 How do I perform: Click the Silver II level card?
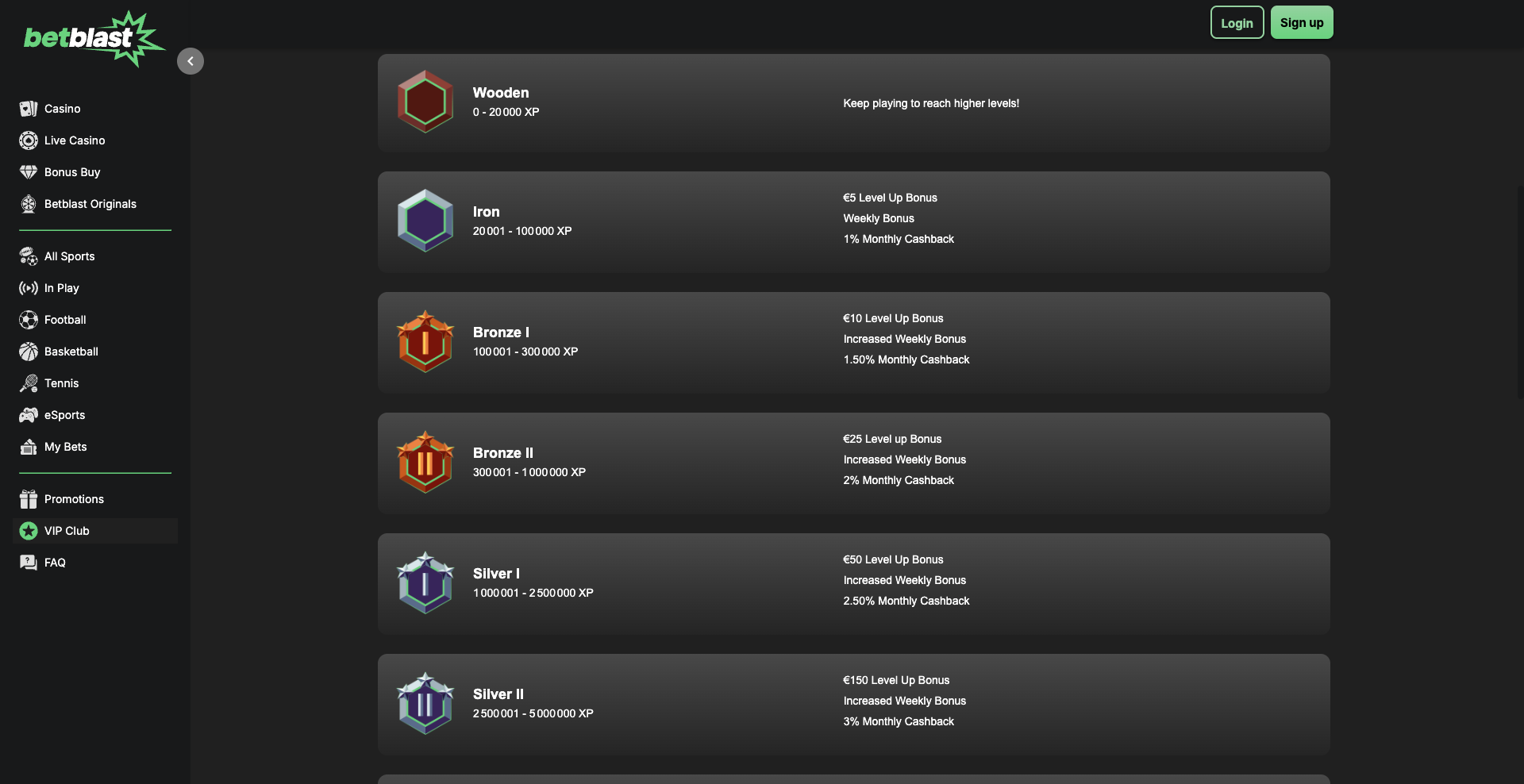coord(853,704)
